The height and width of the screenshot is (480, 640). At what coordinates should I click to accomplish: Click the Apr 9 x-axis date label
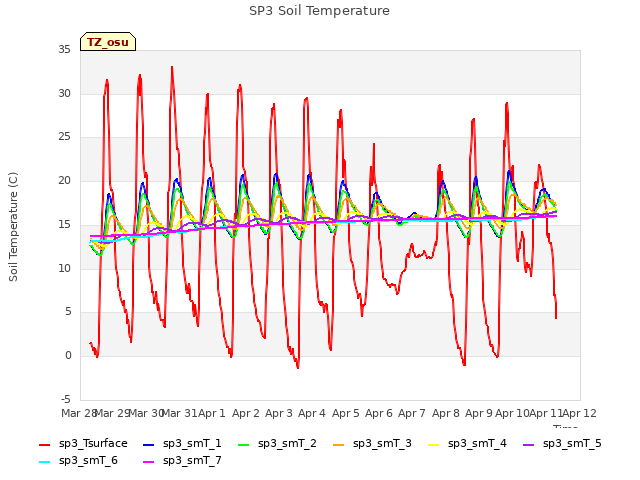[479, 413]
